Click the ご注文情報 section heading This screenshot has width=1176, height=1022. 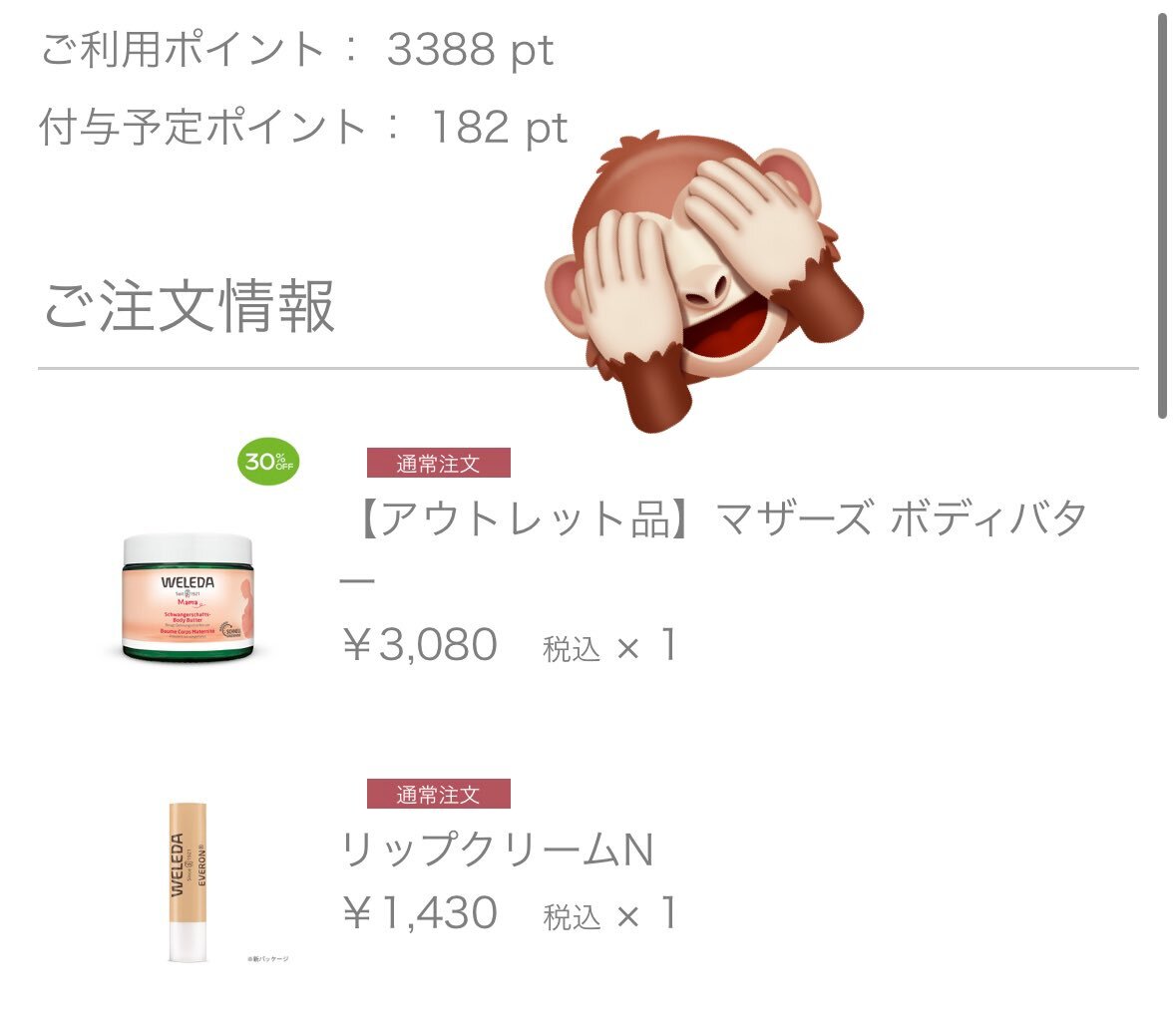click(189, 305)
